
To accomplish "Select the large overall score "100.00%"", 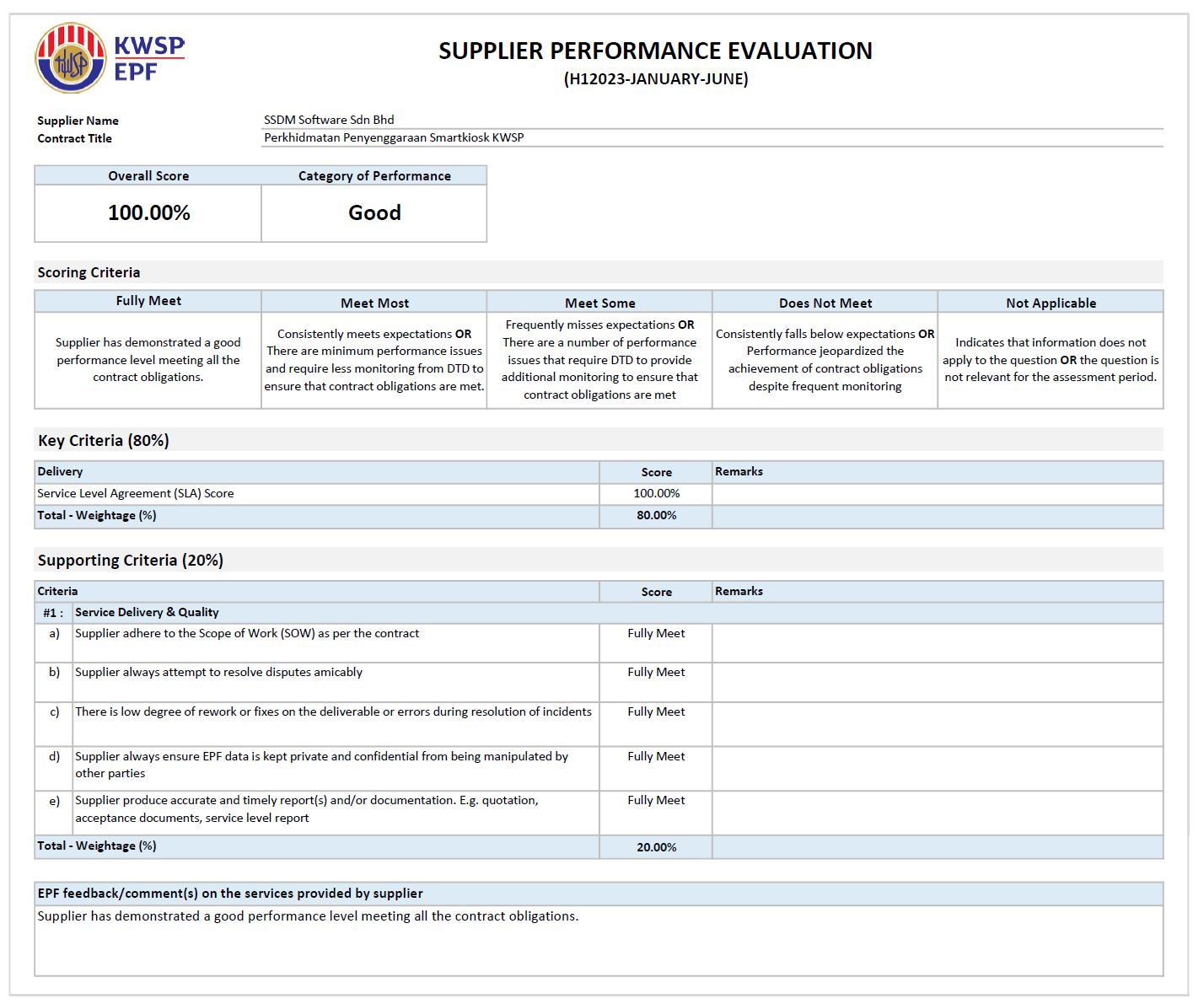I will [x=149, y=212].
